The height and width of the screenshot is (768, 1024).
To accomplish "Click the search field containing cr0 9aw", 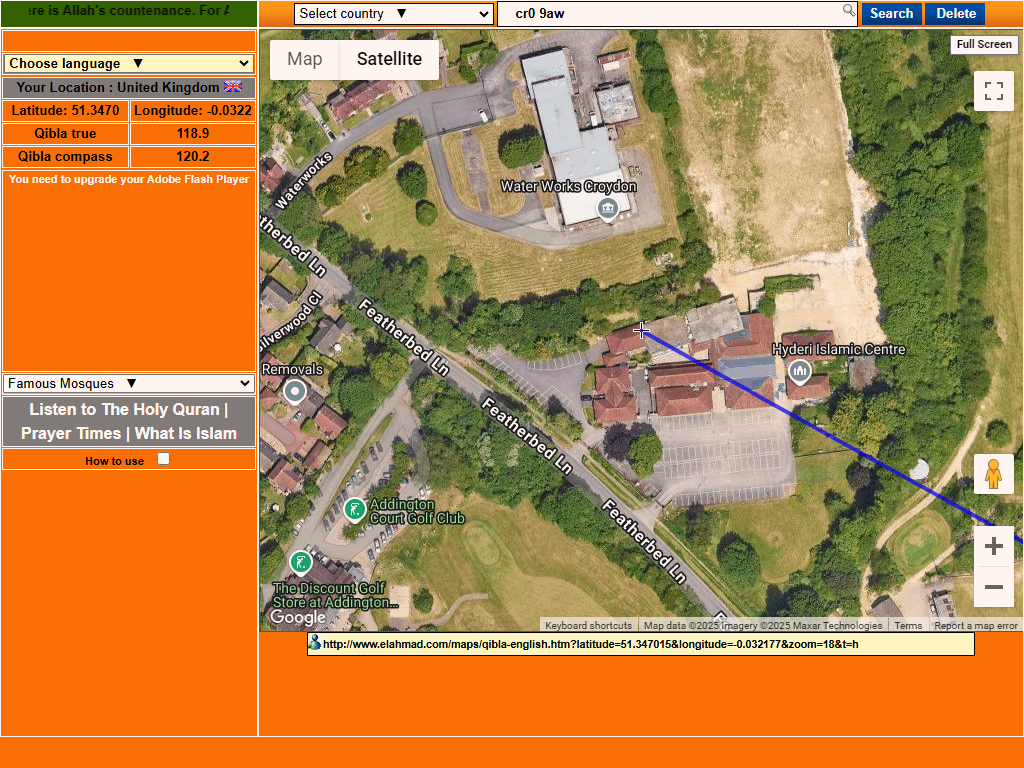I will (x=677, y=14).
